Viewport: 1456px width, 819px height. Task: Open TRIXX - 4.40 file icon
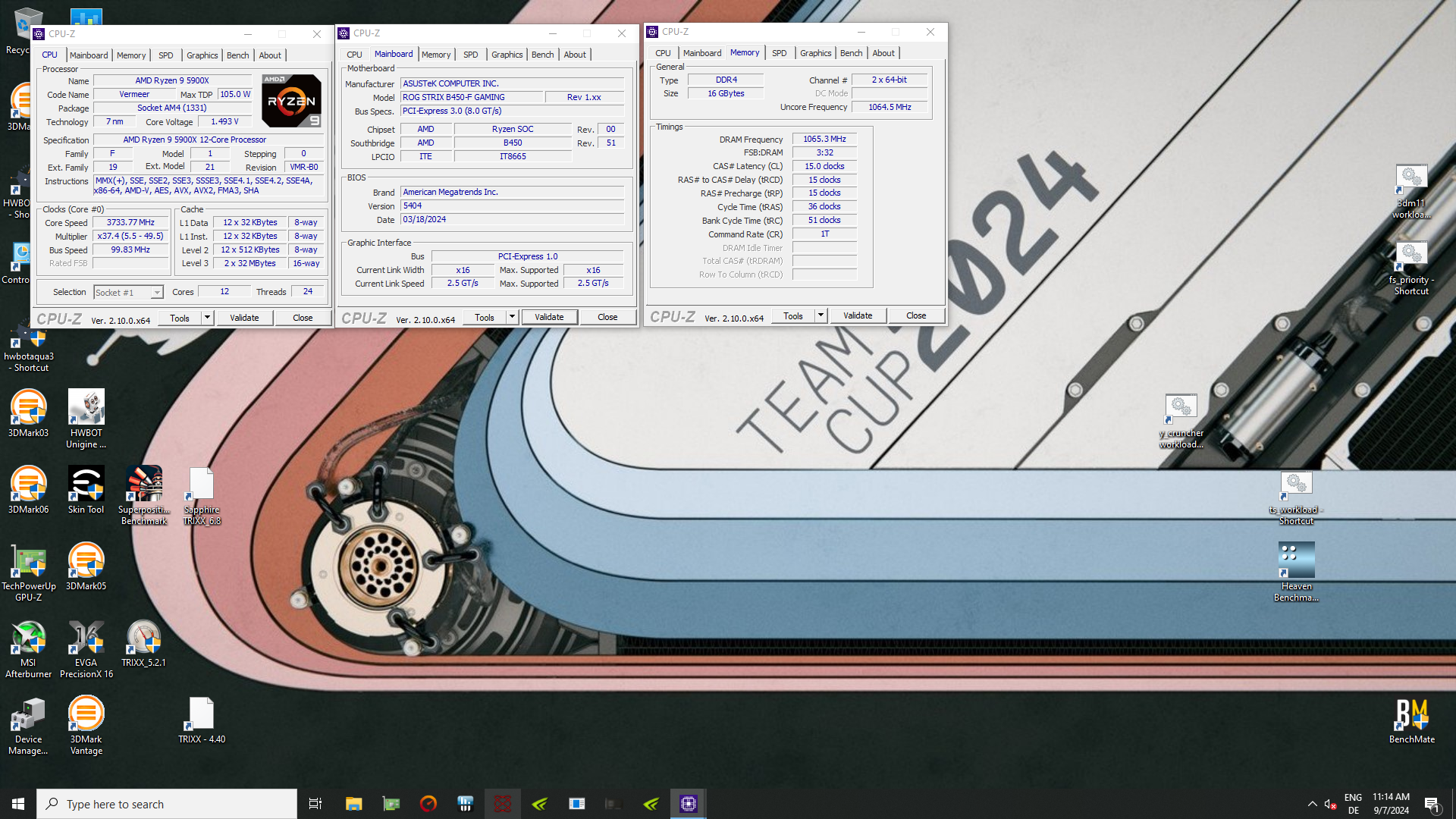[202, 720]
